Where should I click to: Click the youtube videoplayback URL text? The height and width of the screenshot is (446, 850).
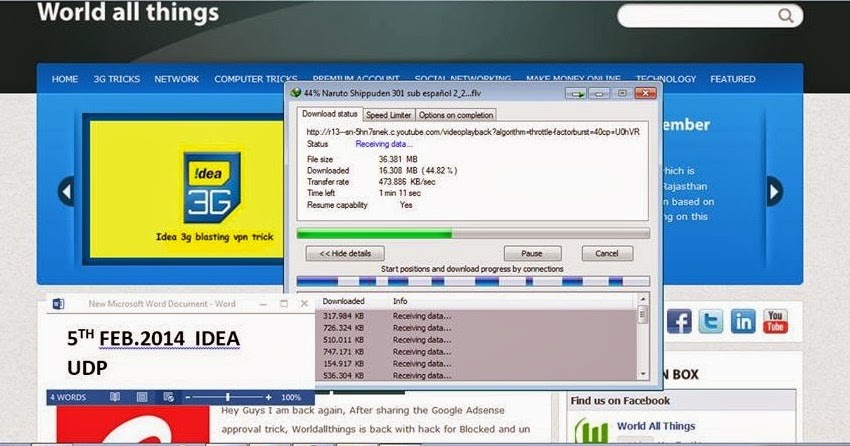473,132
